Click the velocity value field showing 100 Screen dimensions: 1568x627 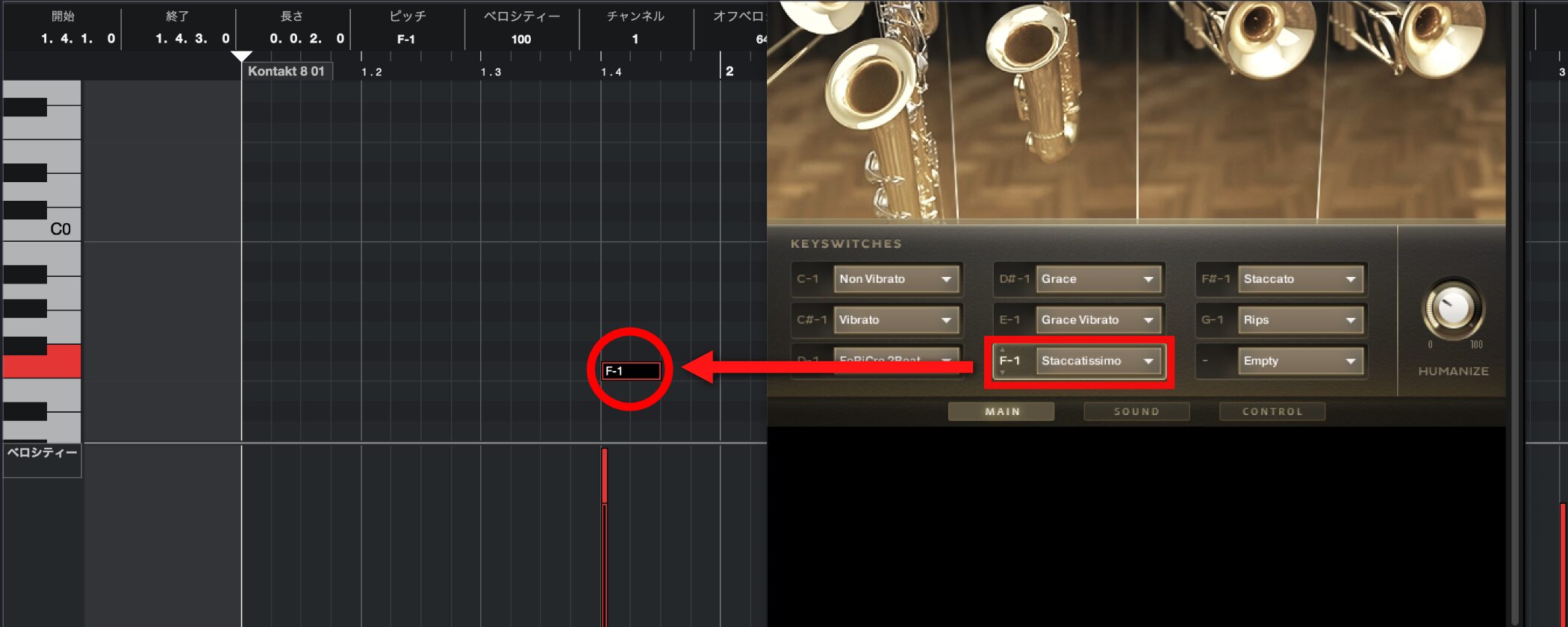pos(521,39)
